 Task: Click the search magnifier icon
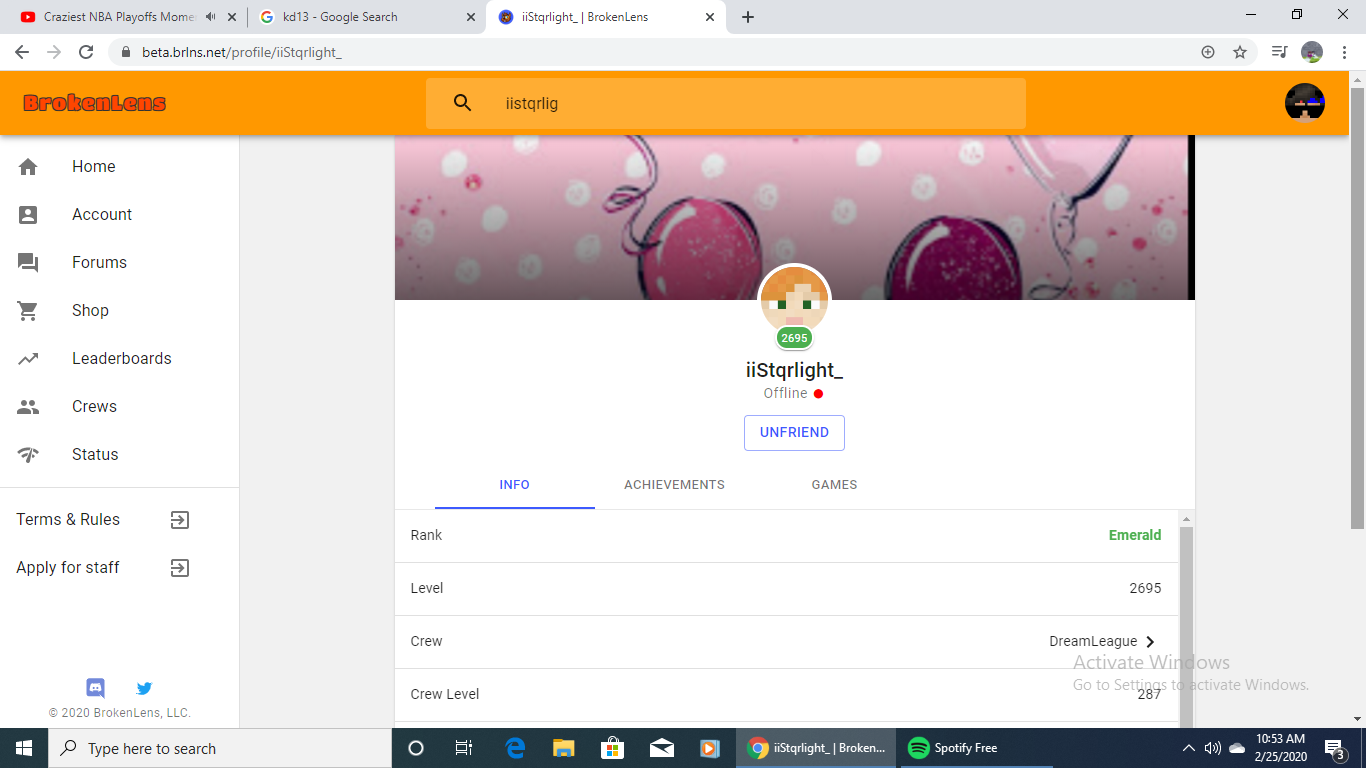462,103
